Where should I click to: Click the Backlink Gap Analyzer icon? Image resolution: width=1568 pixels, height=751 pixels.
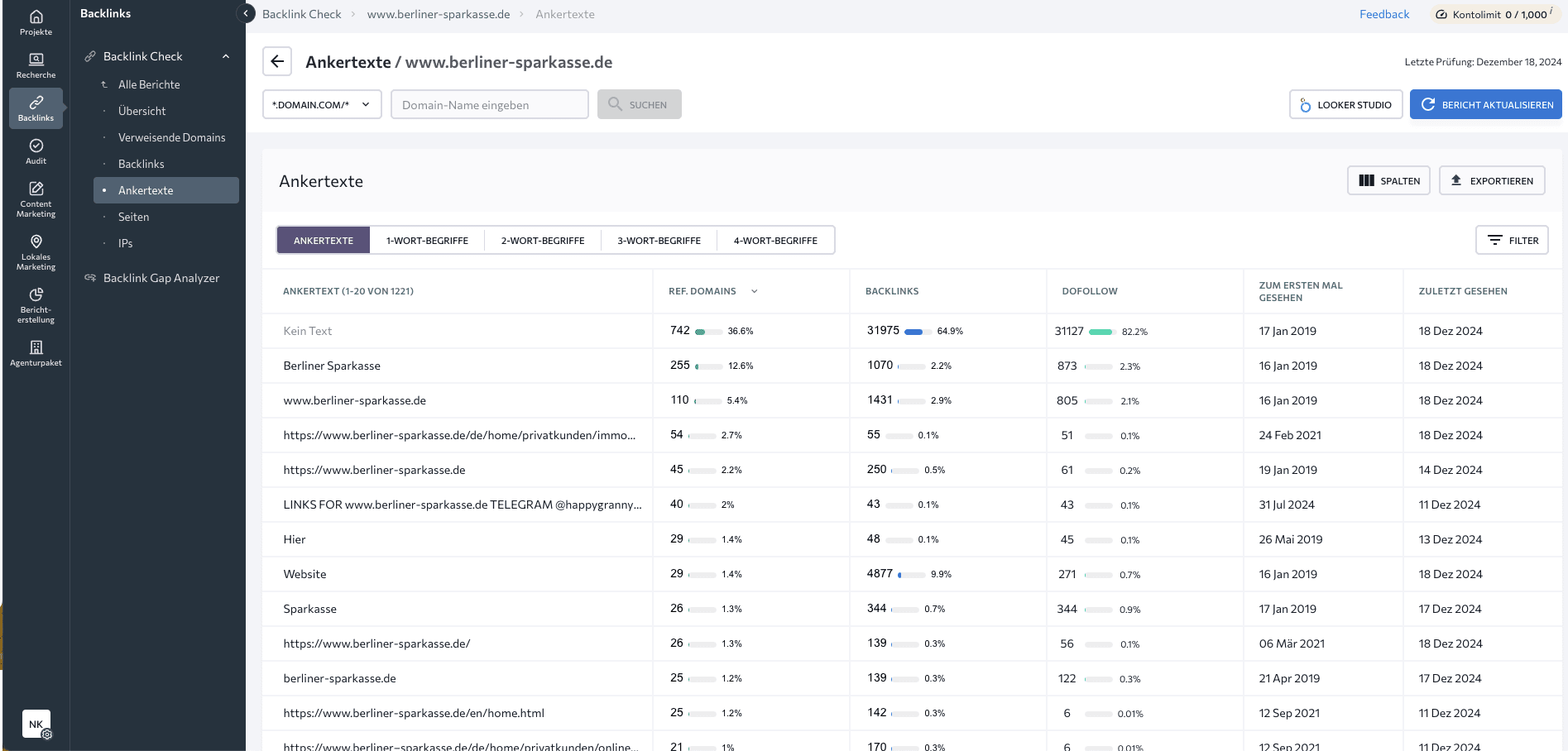(90, 278)
